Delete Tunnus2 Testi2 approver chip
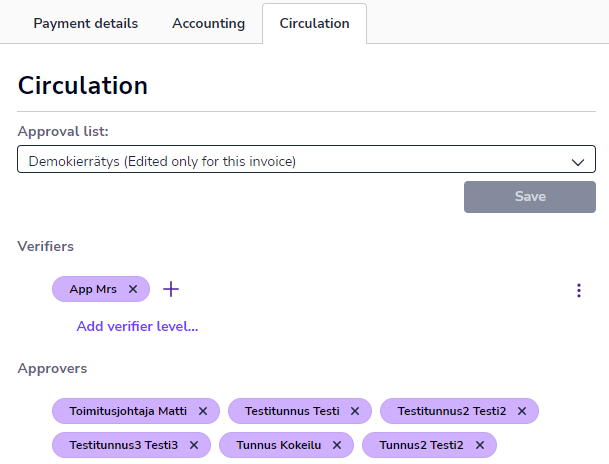609x464 pixels. (480, 445)
